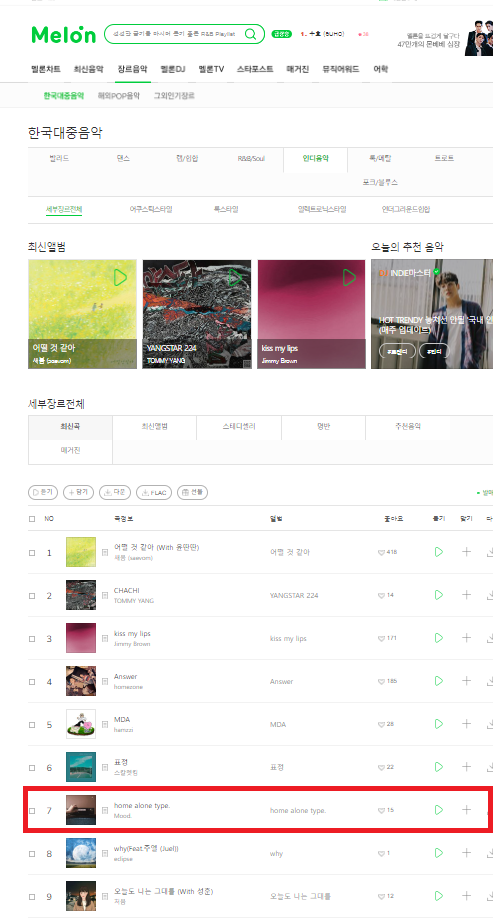Play the song 'home alone type.'
493x919 pixels.
point(438,810)
